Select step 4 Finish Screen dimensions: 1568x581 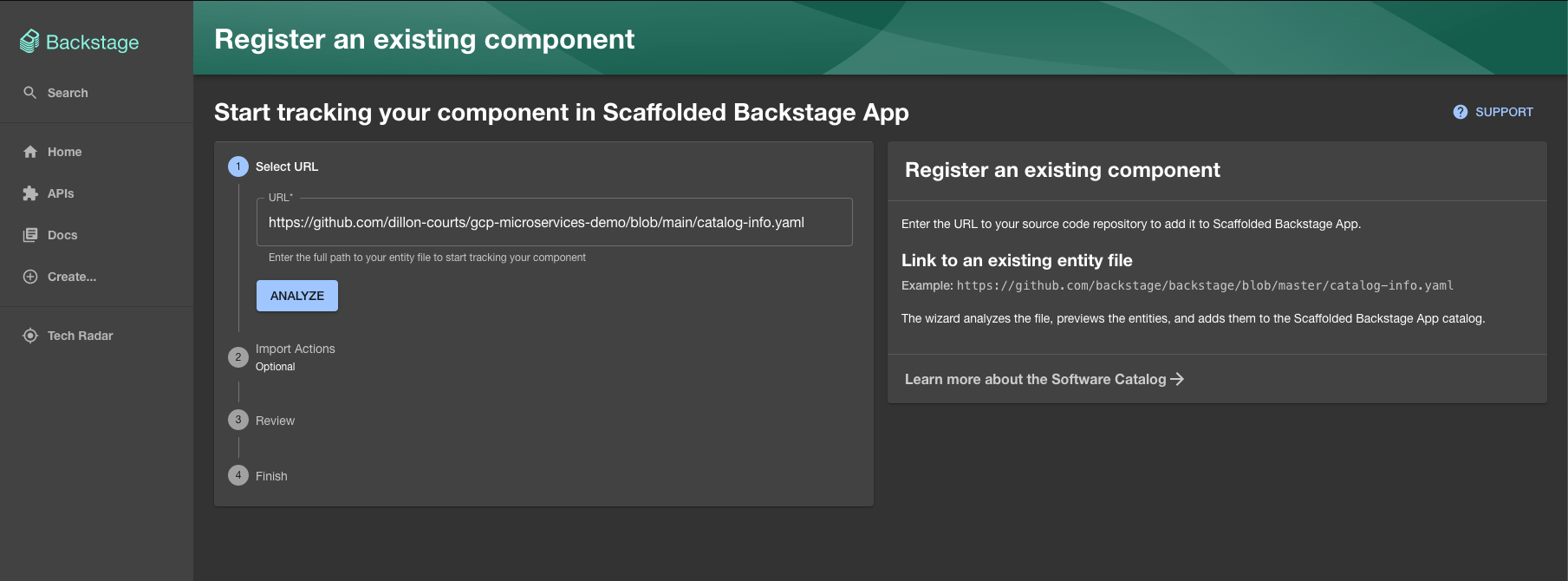click(x=271, y=476)
